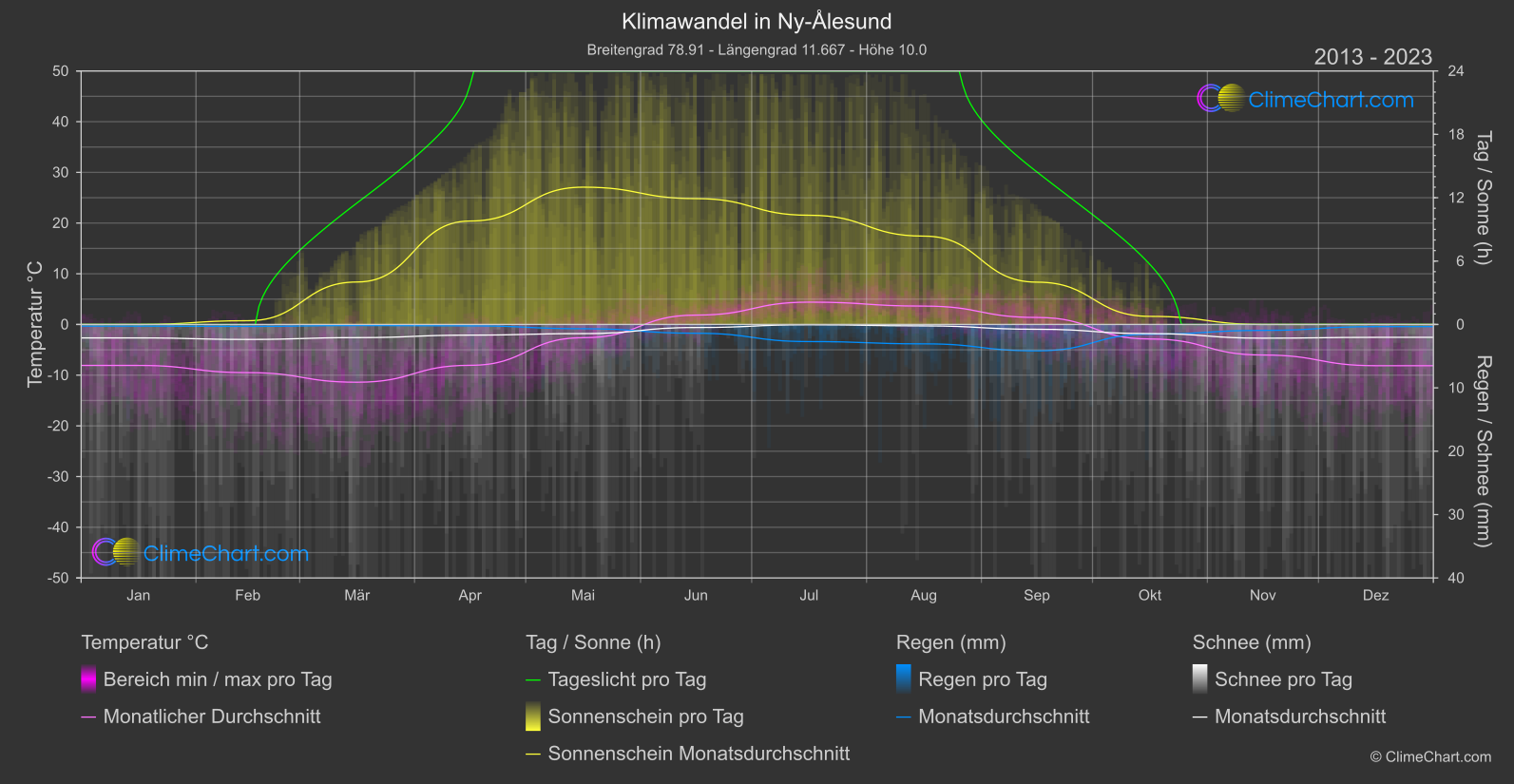Click the 'Tageslicht pro Tag' legend label
The image size is (1514, 784).
627,679
